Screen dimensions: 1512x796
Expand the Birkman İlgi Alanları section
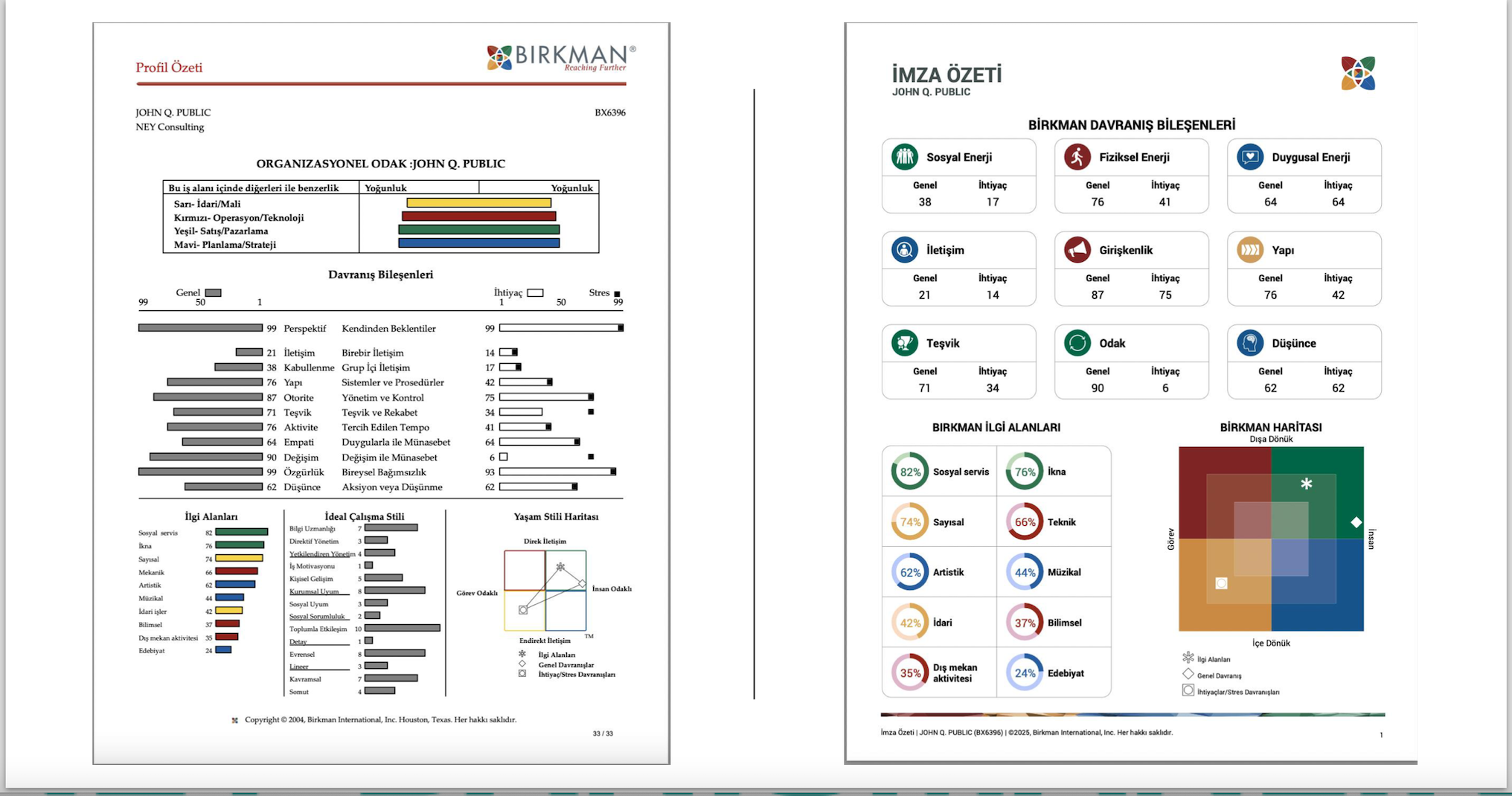pyautogui.click(x=997, y=427)
